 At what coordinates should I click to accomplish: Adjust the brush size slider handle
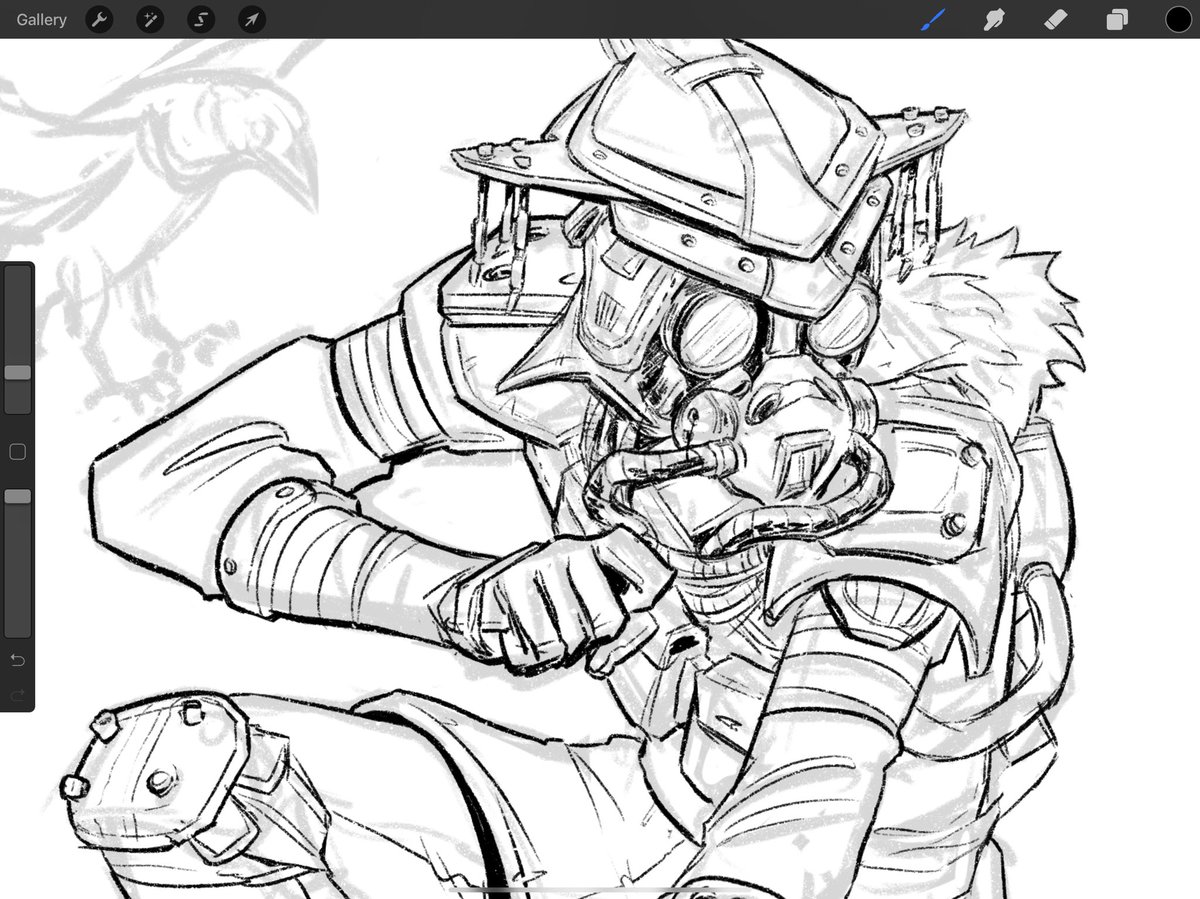(x=17, y=372)
